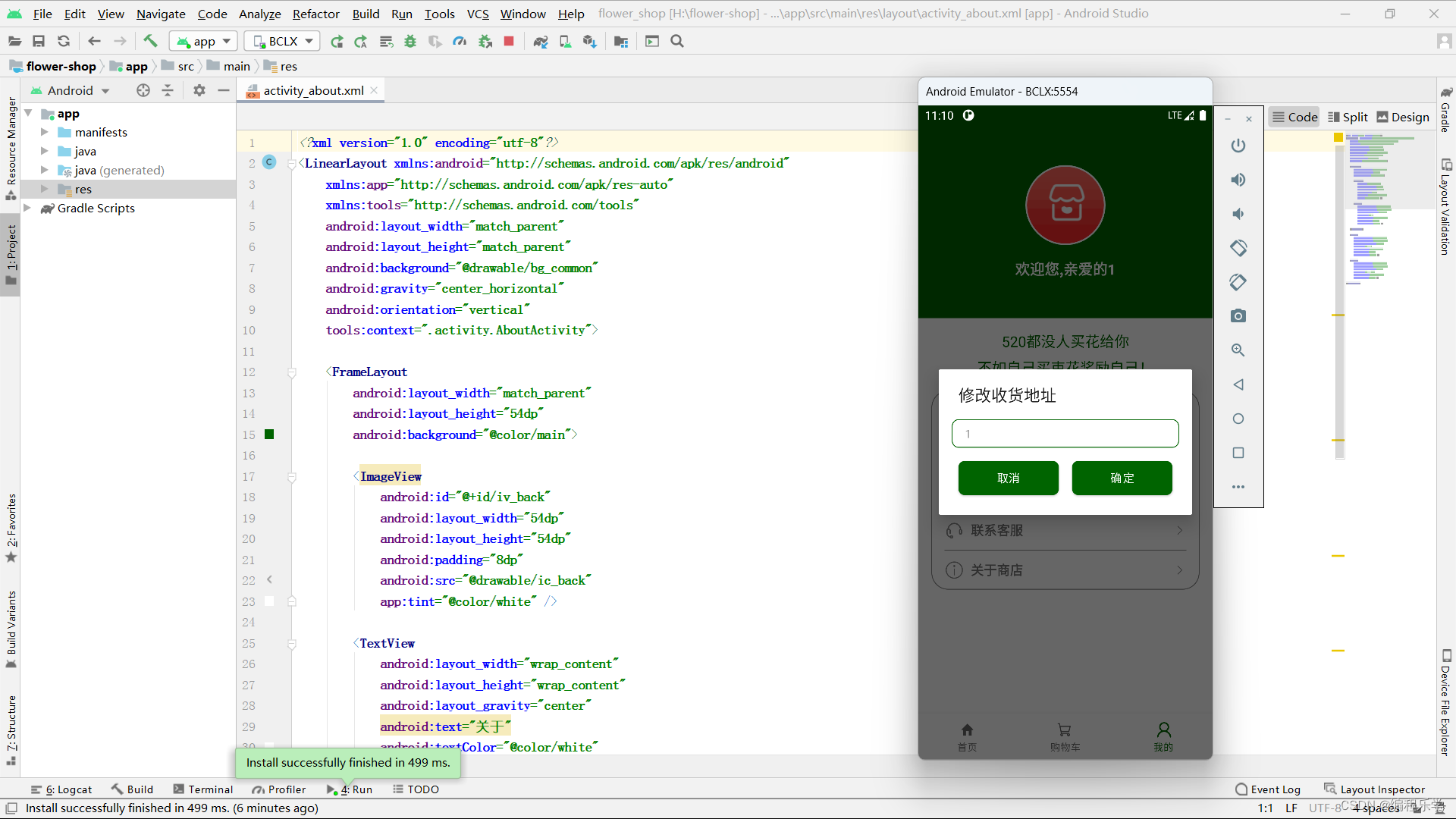The image size is (1456, 819).
Task: Click the locate/scroll from source target icon
Action: (143, 90)
